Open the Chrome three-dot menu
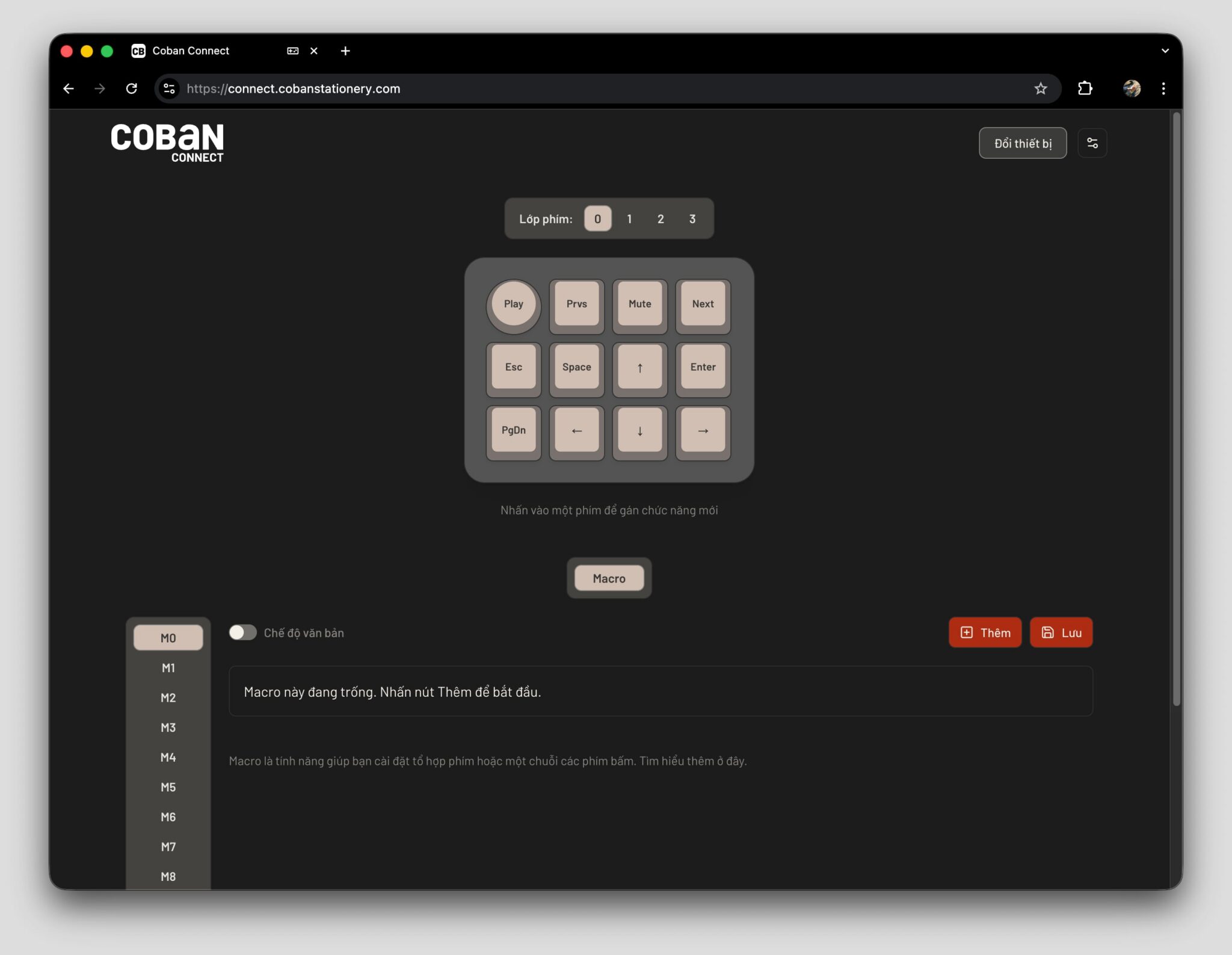 click(1163, 89)
